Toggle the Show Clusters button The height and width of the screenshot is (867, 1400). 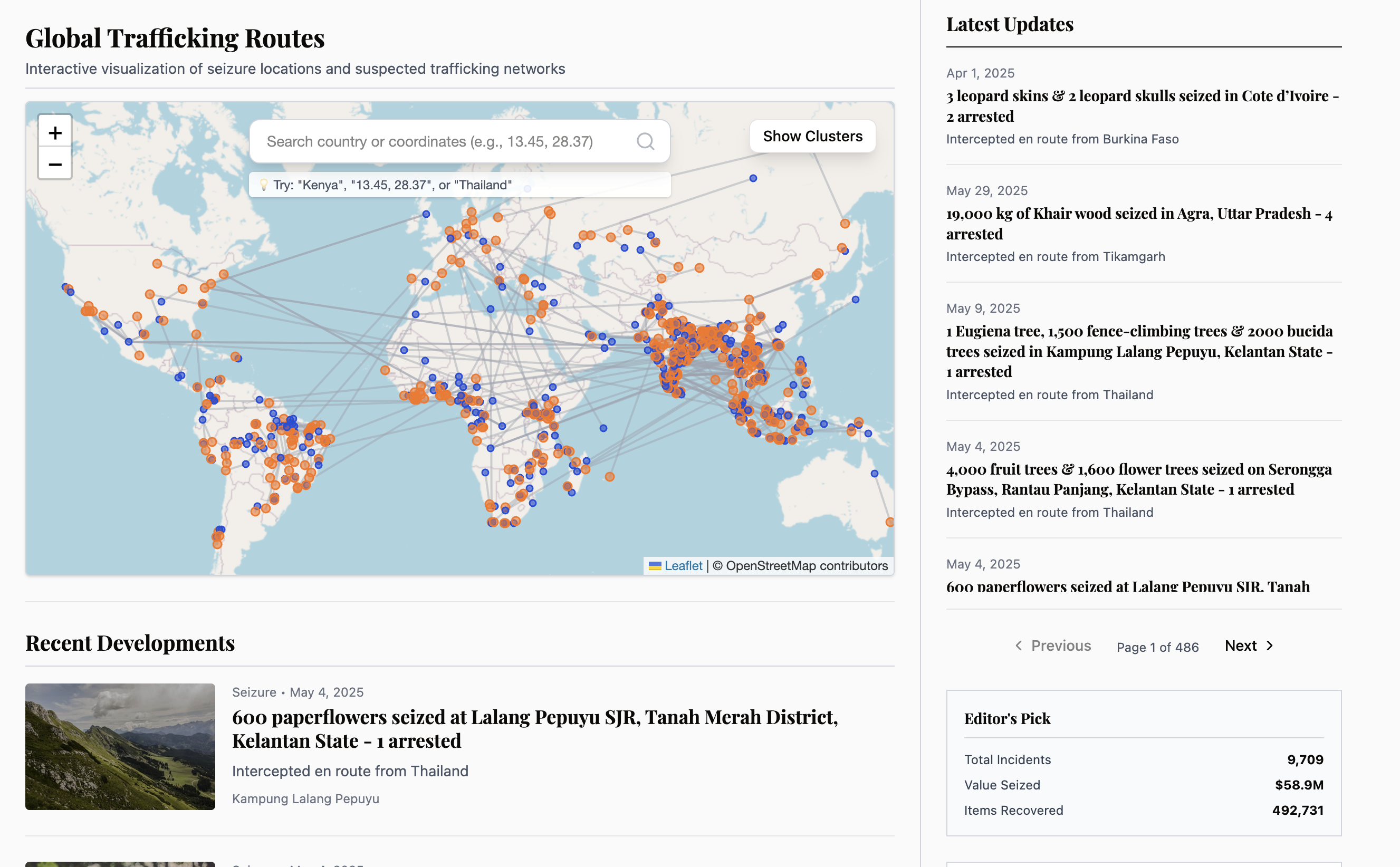pyautogui.click(x=812, y=136)
